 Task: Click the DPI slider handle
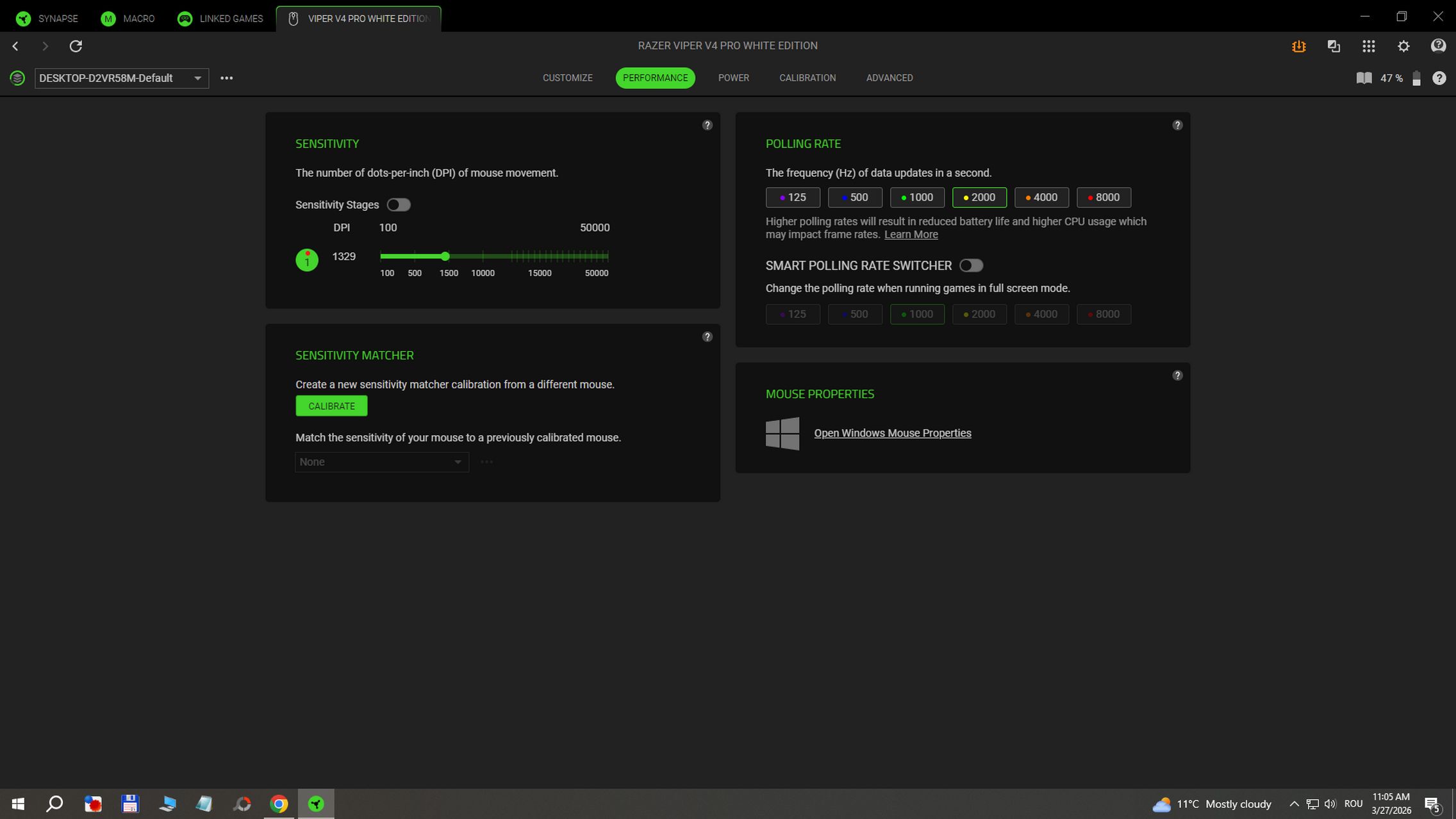[x=445, y=256]
